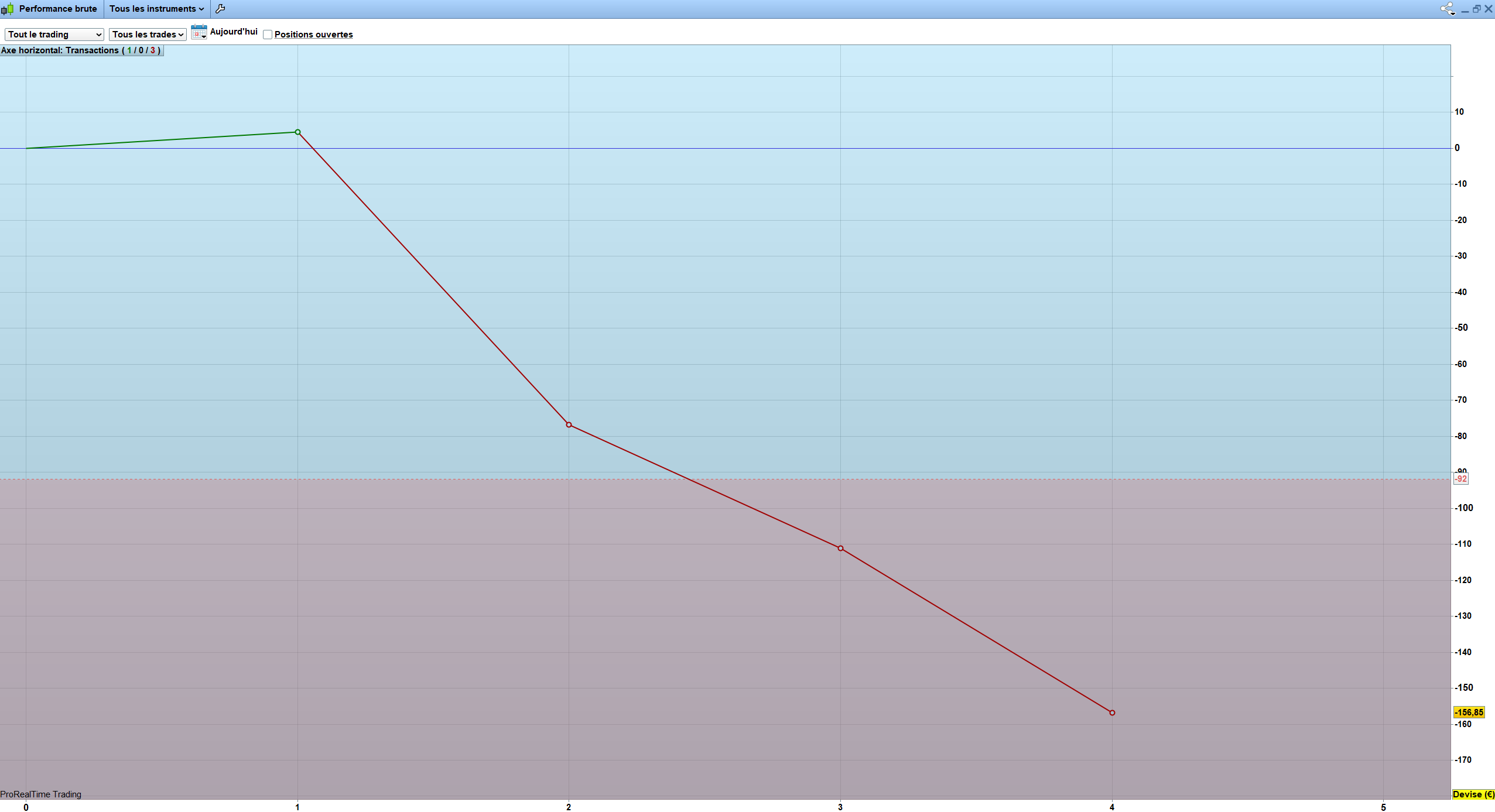Click the red data point at transaction 2
This screenshot has height=812, width=1495.
click(x=569, y=425)
